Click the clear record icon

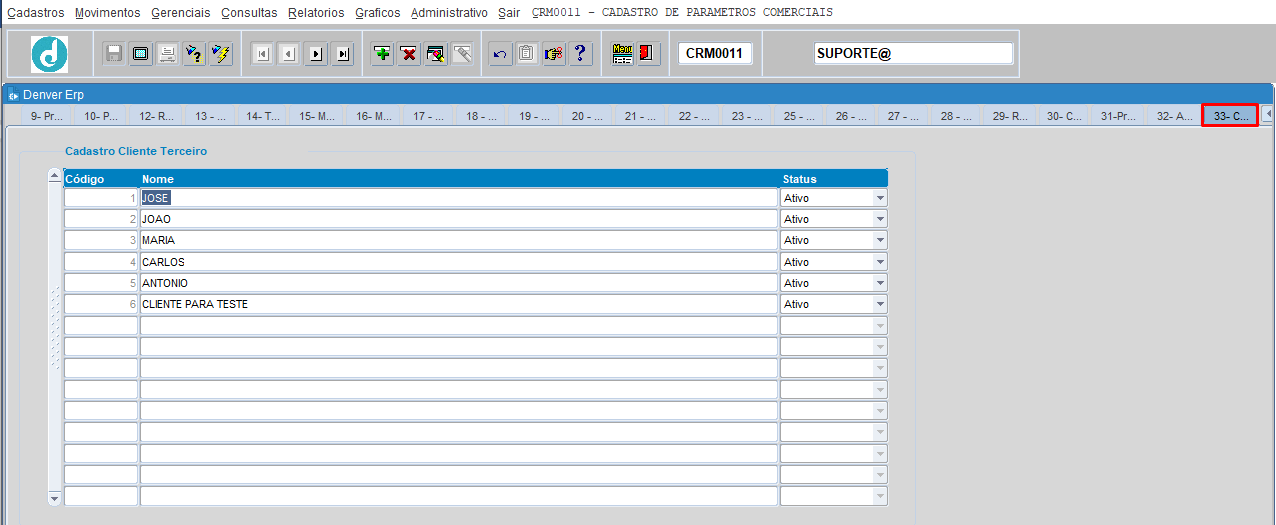pyautogui.click(x=436, y=54)
